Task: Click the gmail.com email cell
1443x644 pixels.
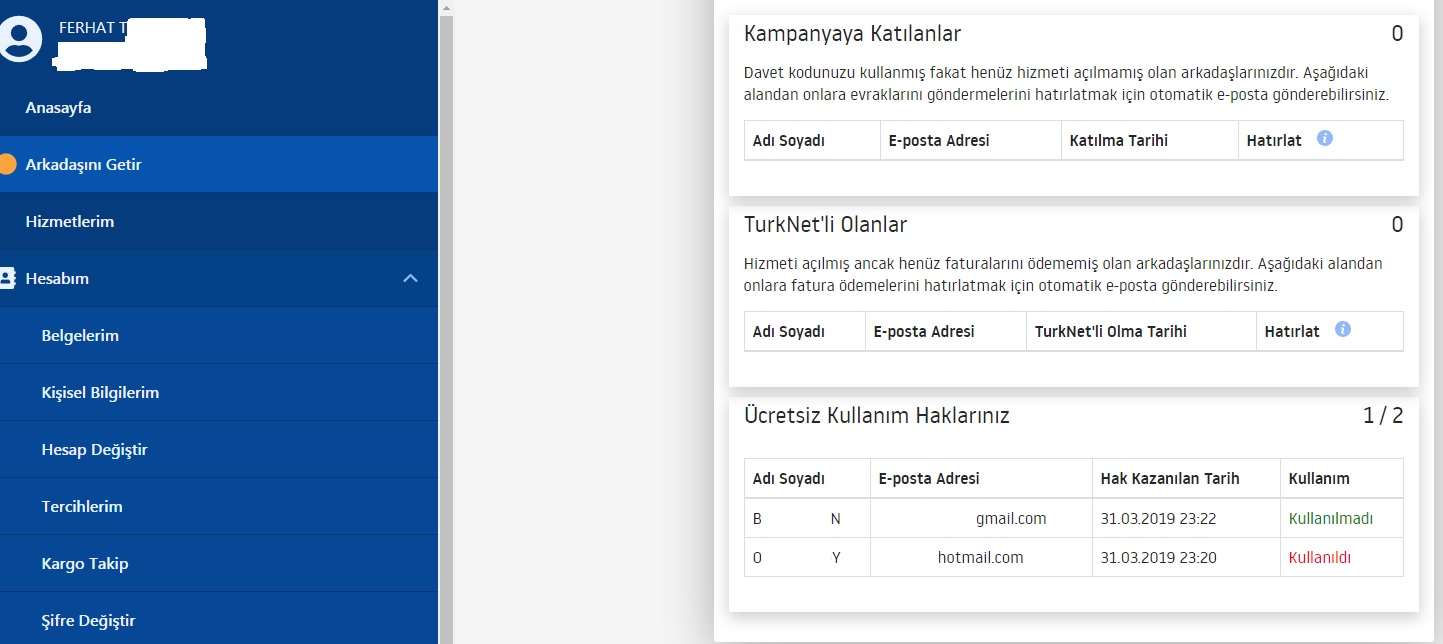Action: tap(981, 519)
